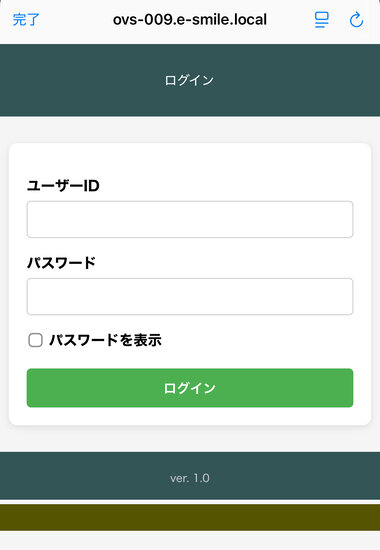Click the パスワードを表示 label text

[x=105, y=340]
